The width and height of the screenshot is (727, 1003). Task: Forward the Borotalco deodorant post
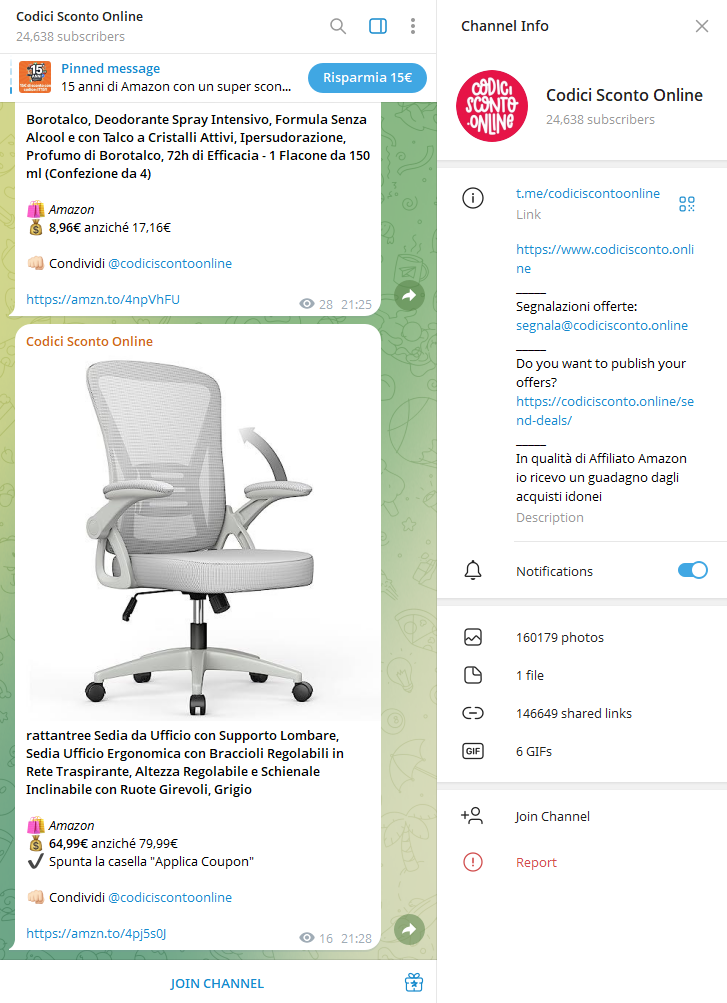point(409,296)
